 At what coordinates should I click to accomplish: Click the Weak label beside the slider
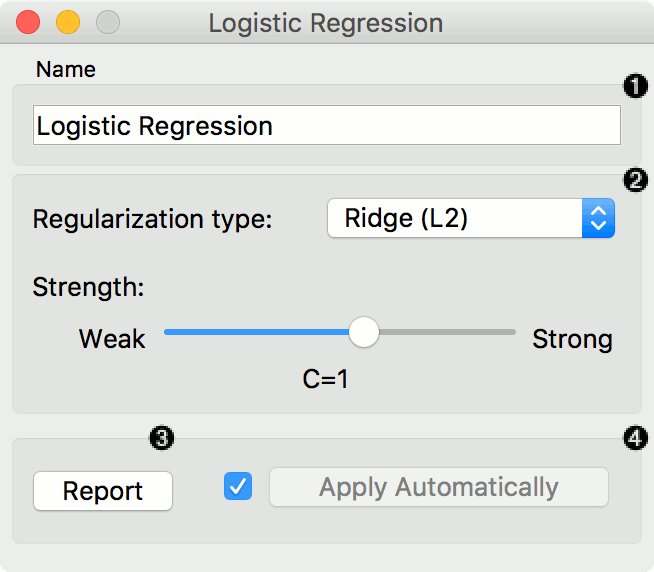pos(112,339)
